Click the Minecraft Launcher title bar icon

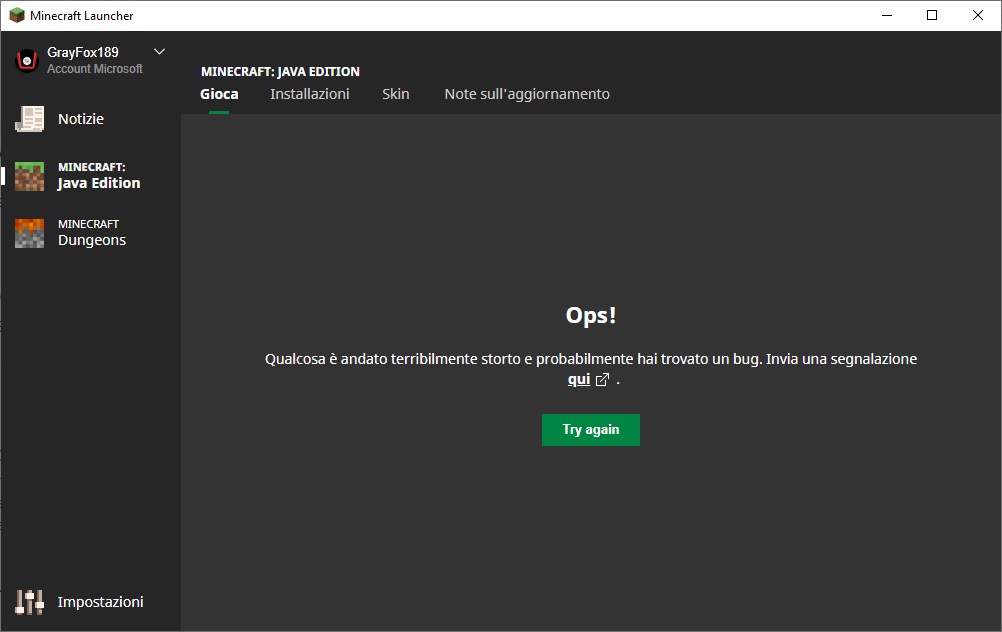click(17, 15)
